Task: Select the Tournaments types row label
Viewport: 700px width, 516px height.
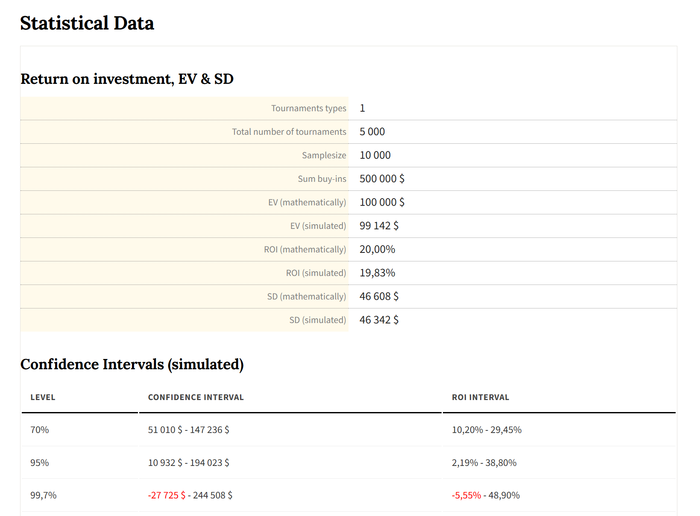Action: tap(308, 108)
